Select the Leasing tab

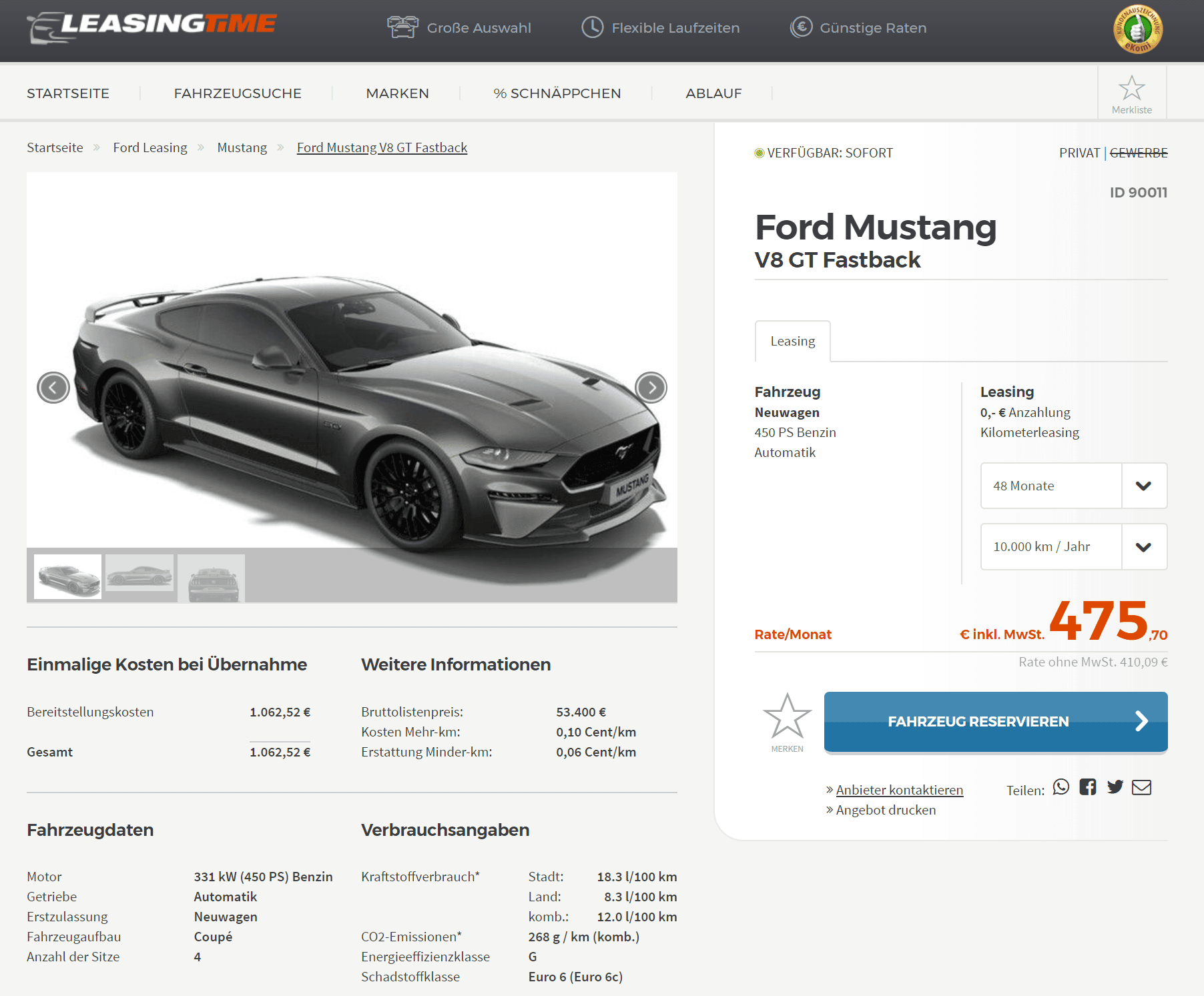(x=793, y=342)
